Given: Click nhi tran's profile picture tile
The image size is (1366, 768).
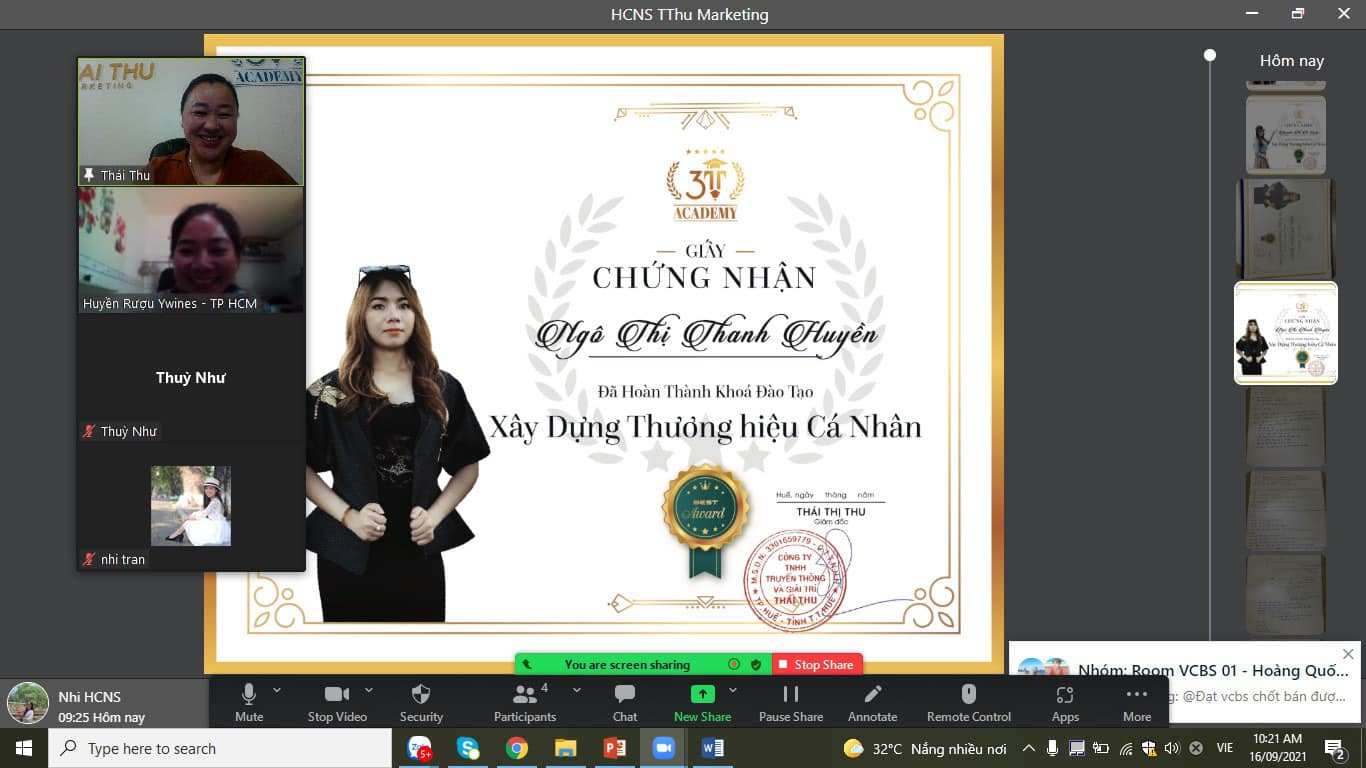Looking at the screenshot, I should [190, 505].
